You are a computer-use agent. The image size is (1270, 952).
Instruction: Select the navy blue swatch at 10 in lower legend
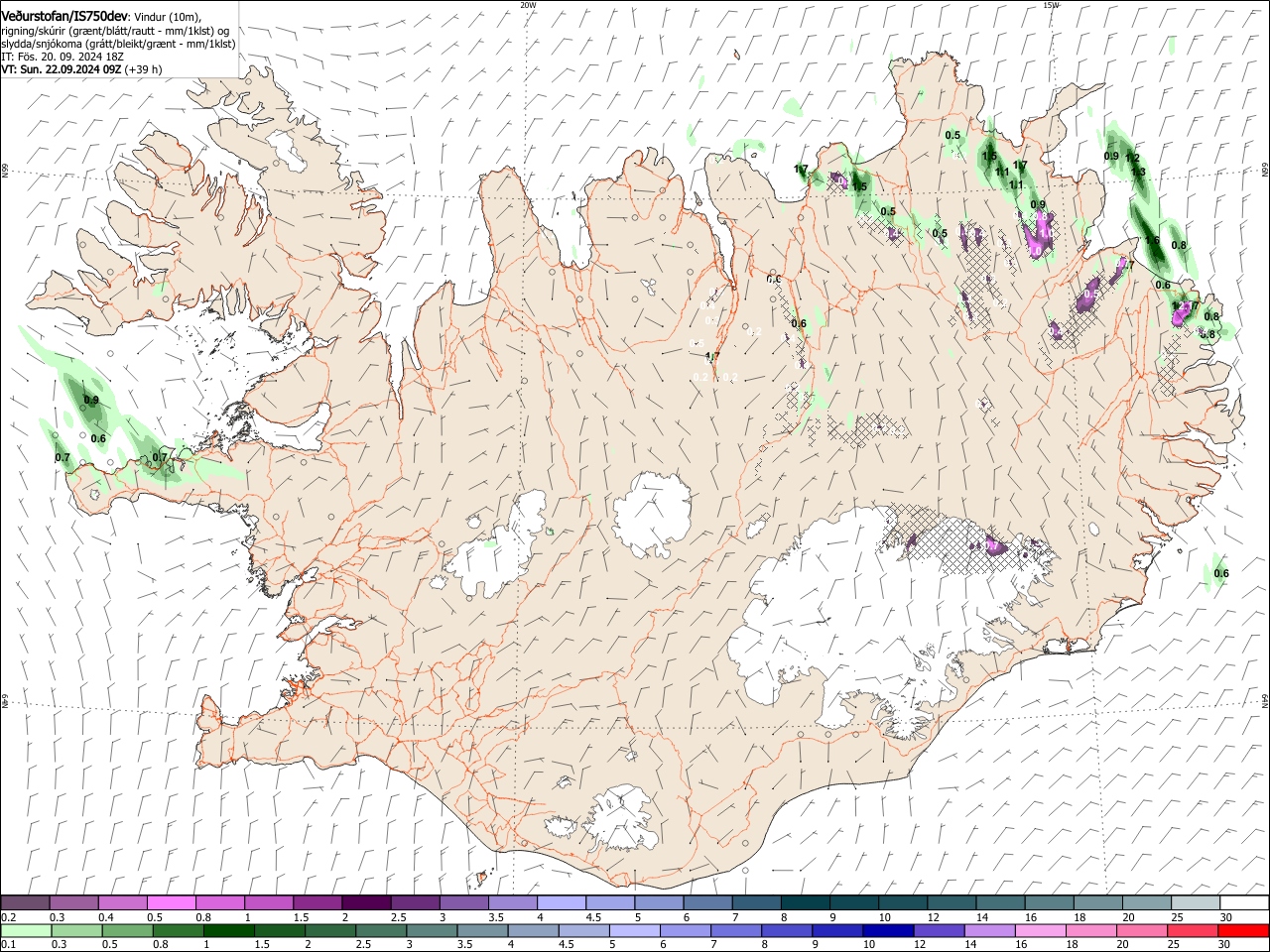pyautogui.click(x=888, y=931)
